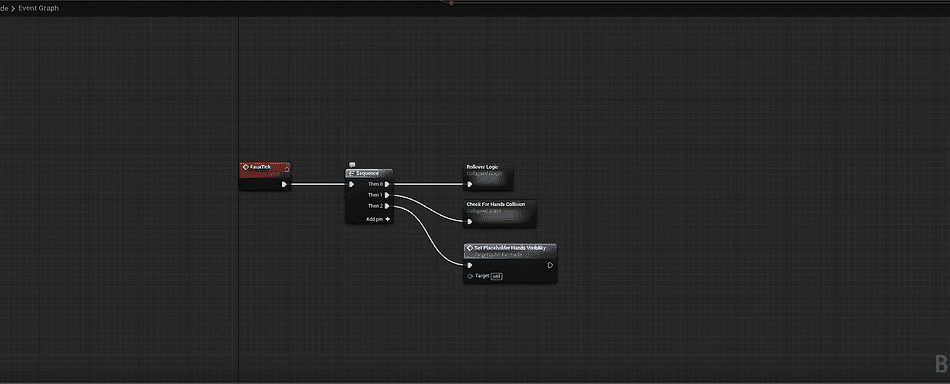Select the Rollover Logic collapsed graph node

point(489,176)
